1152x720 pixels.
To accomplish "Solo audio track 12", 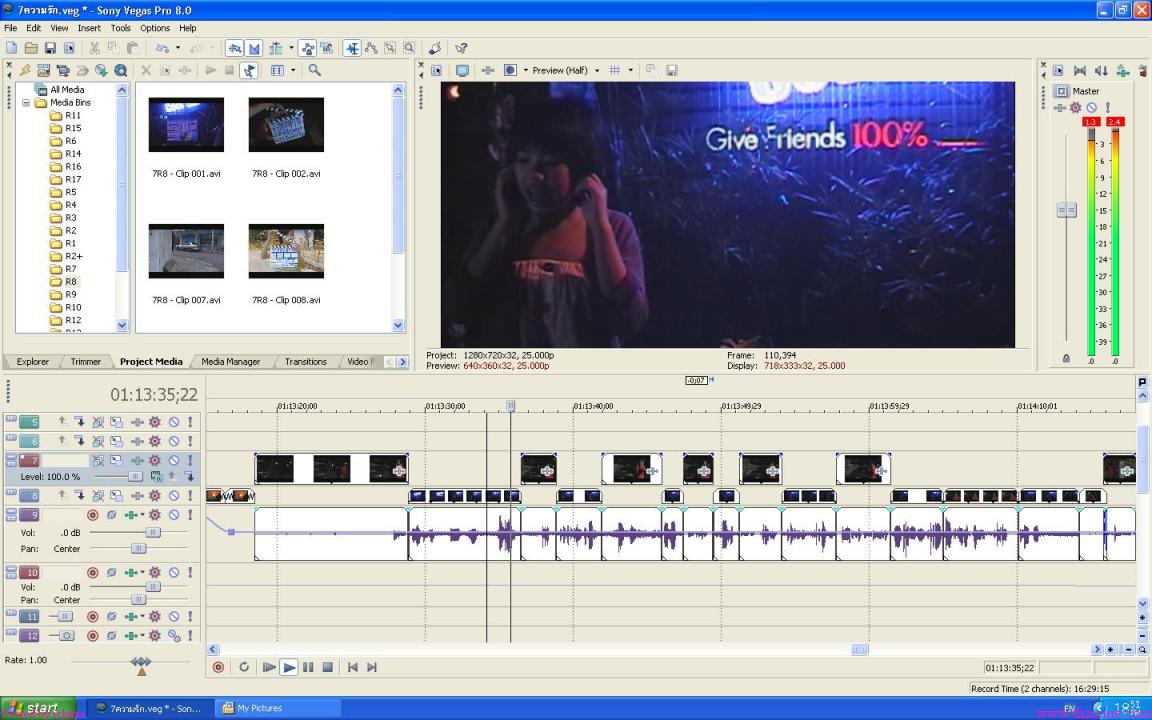I will tap(190, 636).
